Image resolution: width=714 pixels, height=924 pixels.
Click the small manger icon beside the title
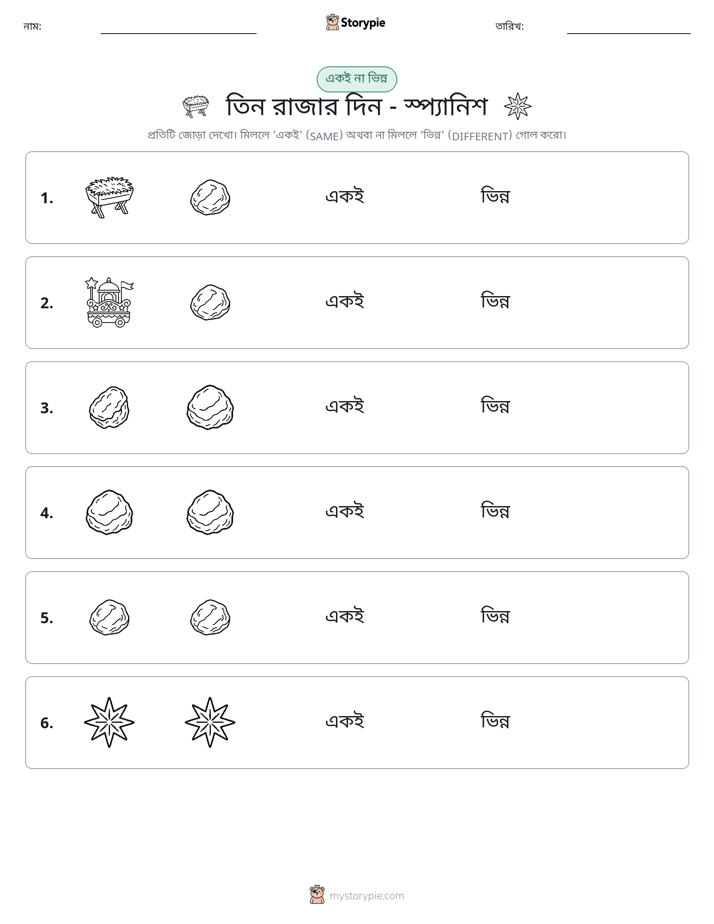(196, 107)
